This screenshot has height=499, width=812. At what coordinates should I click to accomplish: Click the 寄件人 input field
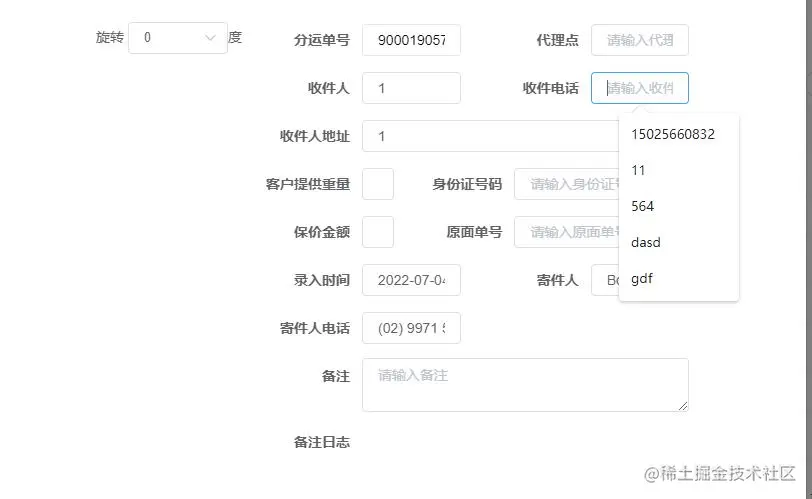(605, 280)
